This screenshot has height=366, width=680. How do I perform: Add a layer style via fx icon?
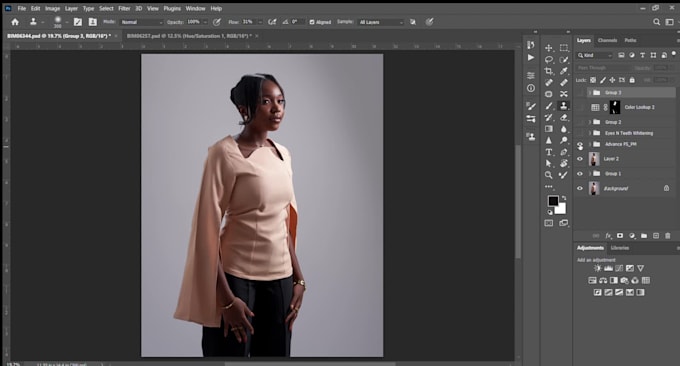[x=608, y=235]
